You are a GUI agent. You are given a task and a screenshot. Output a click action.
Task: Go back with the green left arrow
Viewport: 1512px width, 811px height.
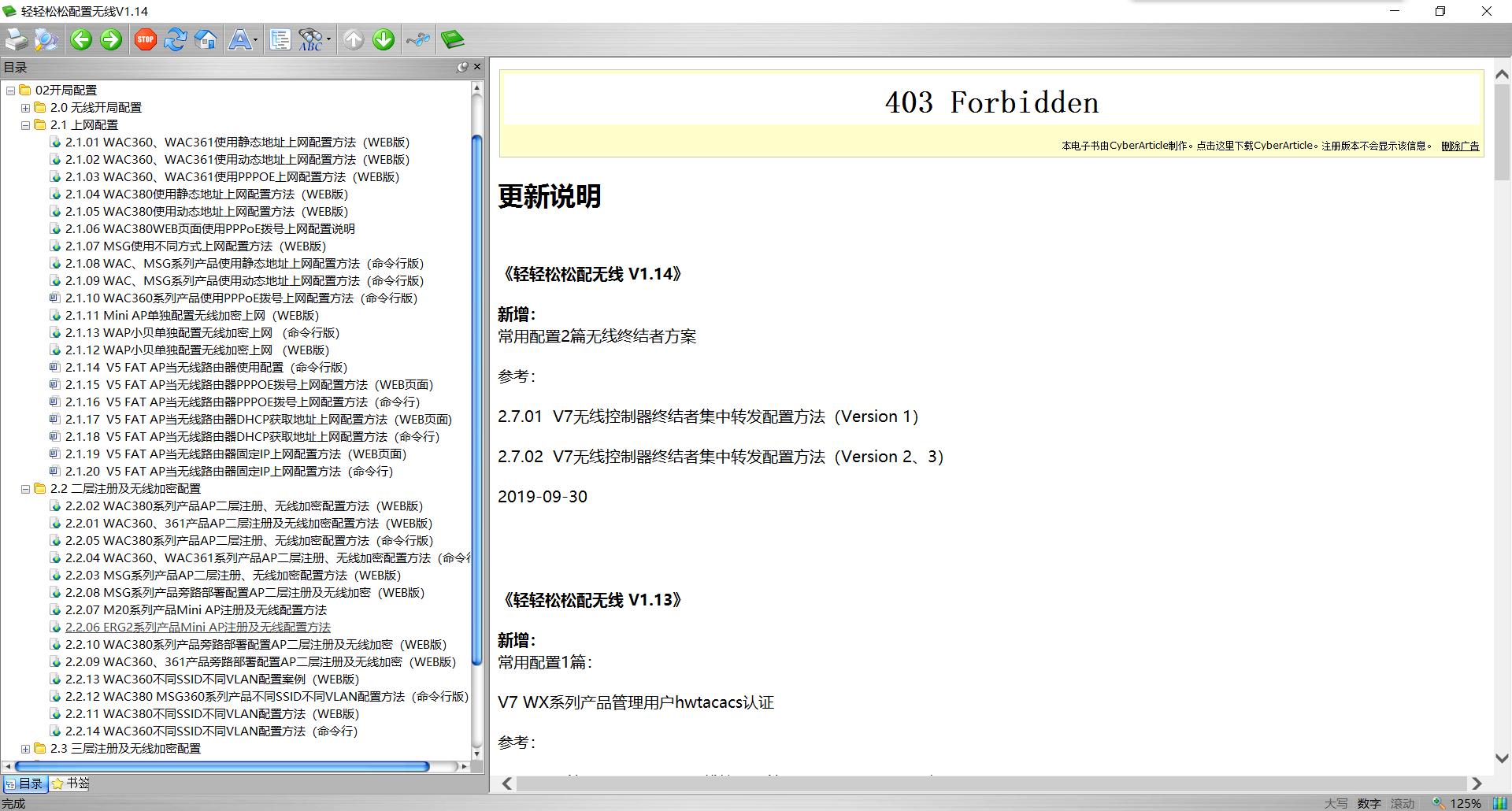(x=81, y=39)
